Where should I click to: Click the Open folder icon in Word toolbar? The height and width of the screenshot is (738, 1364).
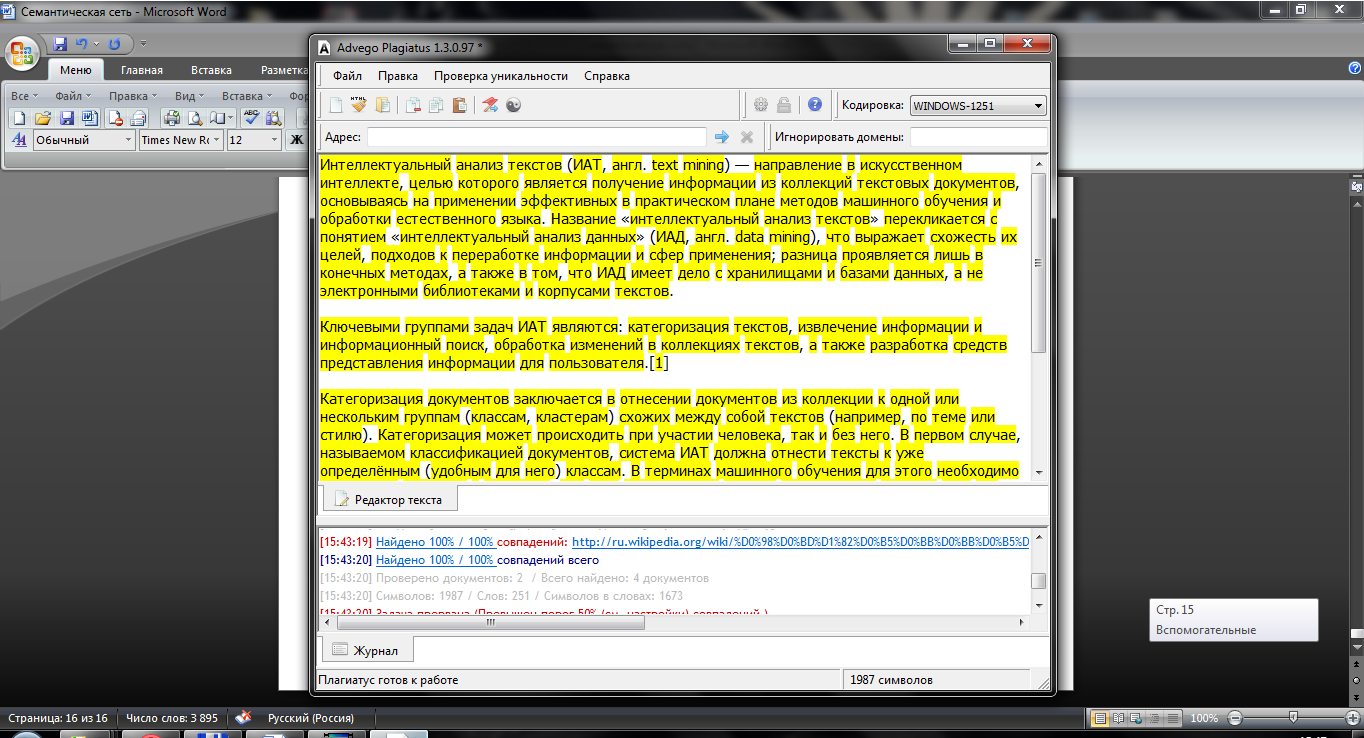pos(42,118)
